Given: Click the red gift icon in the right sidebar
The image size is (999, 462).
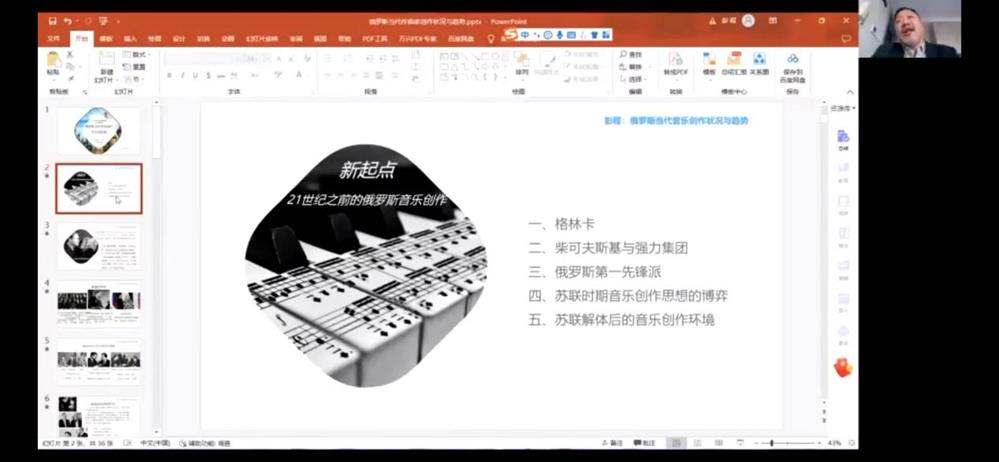Looking at the screenshot, I should [x=843, y=367].
